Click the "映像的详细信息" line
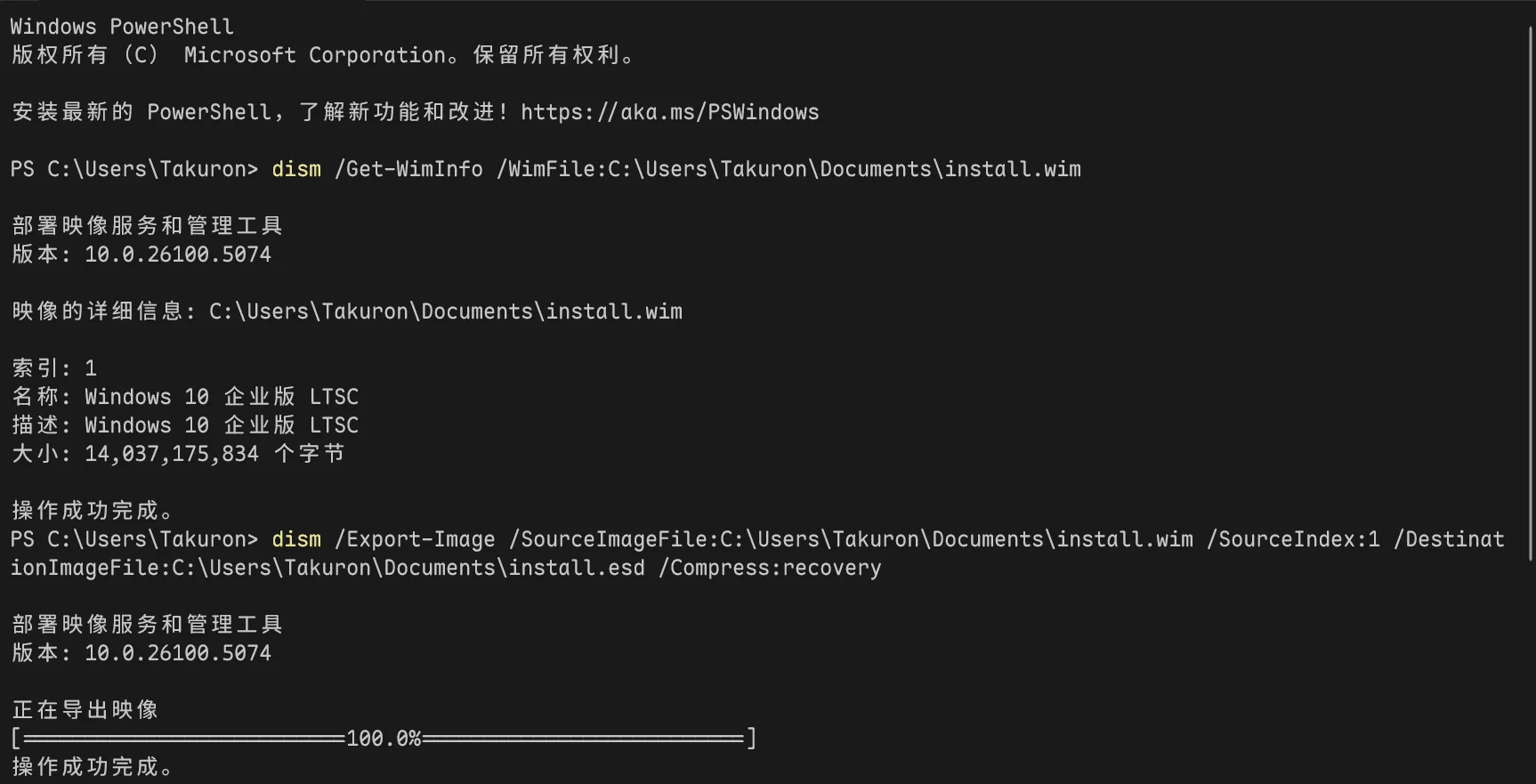This screenshot has width=1536, height=784. pos(347,311)
